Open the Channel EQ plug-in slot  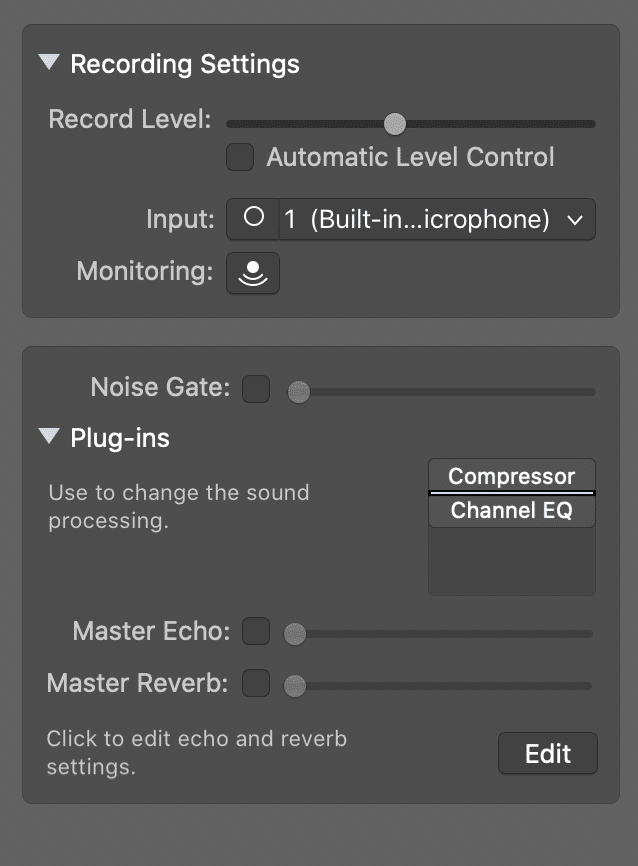[512, 511]
